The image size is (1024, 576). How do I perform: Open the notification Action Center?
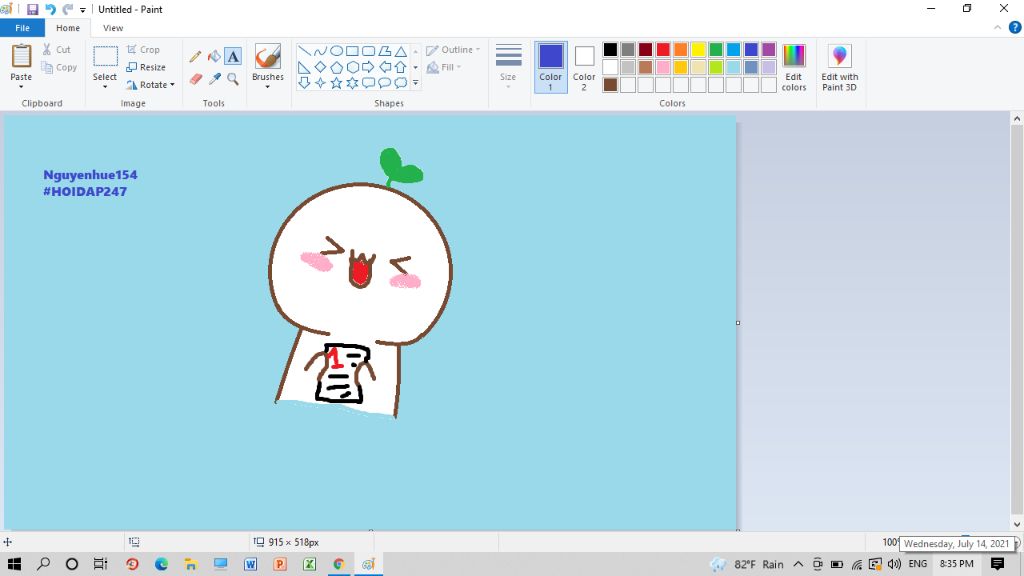click(x=997, y=564)
